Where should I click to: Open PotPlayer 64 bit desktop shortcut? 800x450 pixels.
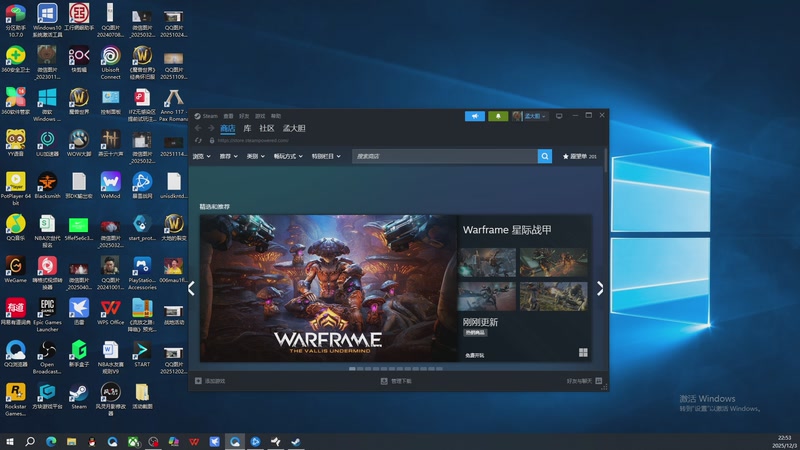(15, 188)
